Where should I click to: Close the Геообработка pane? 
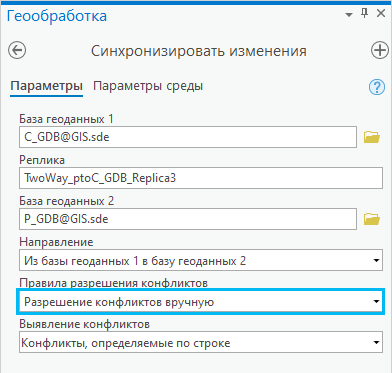tap(381, 14)
